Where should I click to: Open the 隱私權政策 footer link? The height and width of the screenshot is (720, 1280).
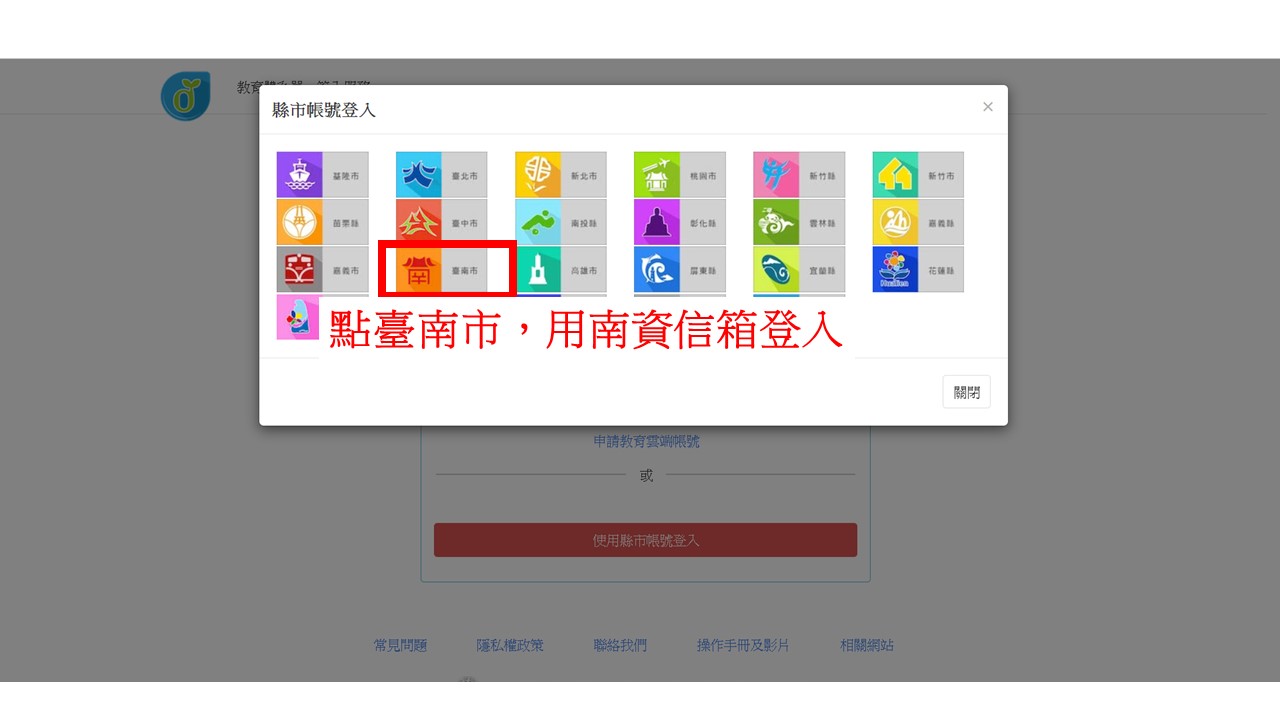510,645
